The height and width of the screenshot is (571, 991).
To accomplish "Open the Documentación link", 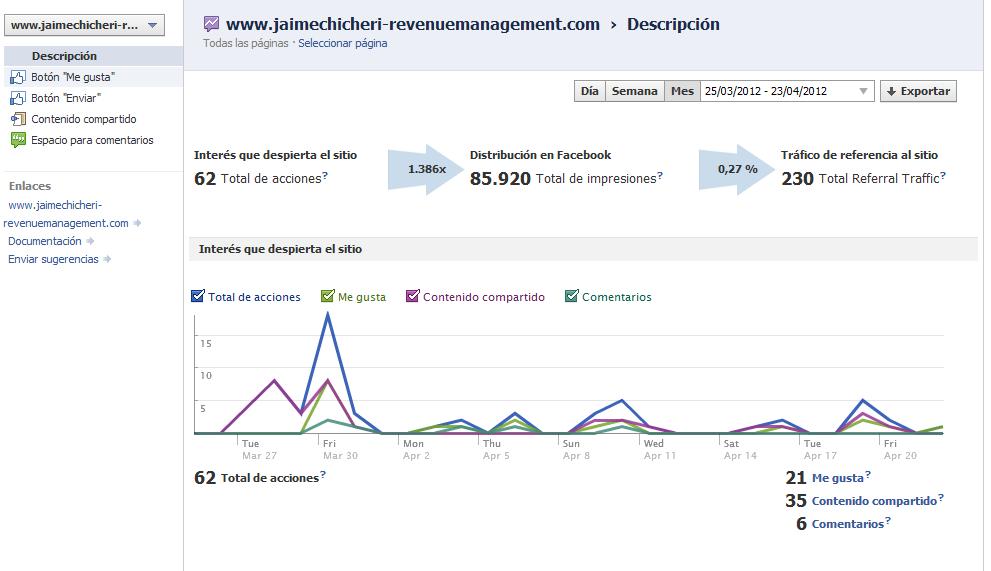I will coord(44,241).
